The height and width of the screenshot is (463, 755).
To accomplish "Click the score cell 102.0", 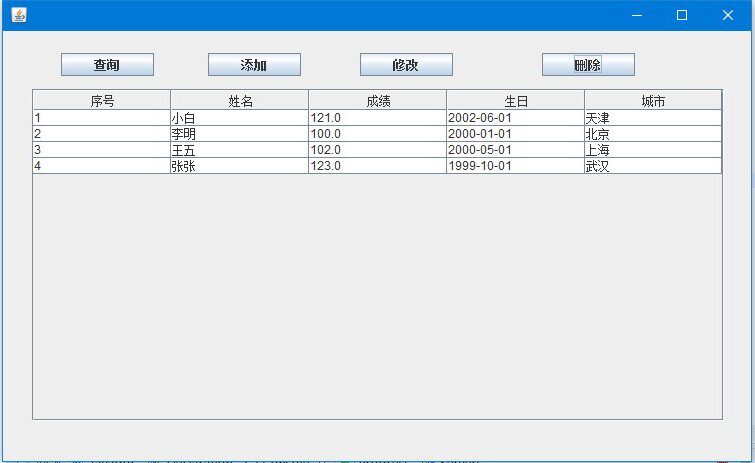I will pos(378,150).
